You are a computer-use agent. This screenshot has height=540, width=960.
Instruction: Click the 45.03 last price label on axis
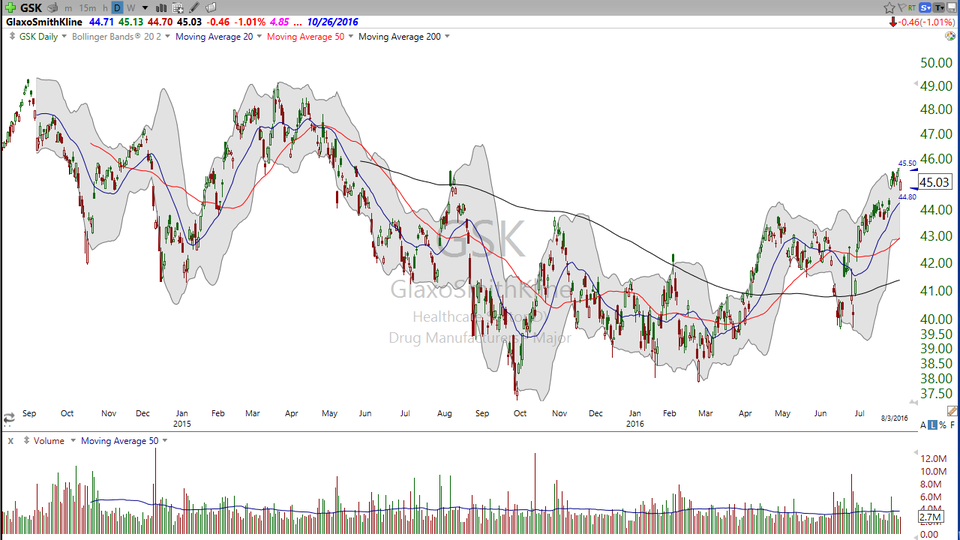click(934, 182)
